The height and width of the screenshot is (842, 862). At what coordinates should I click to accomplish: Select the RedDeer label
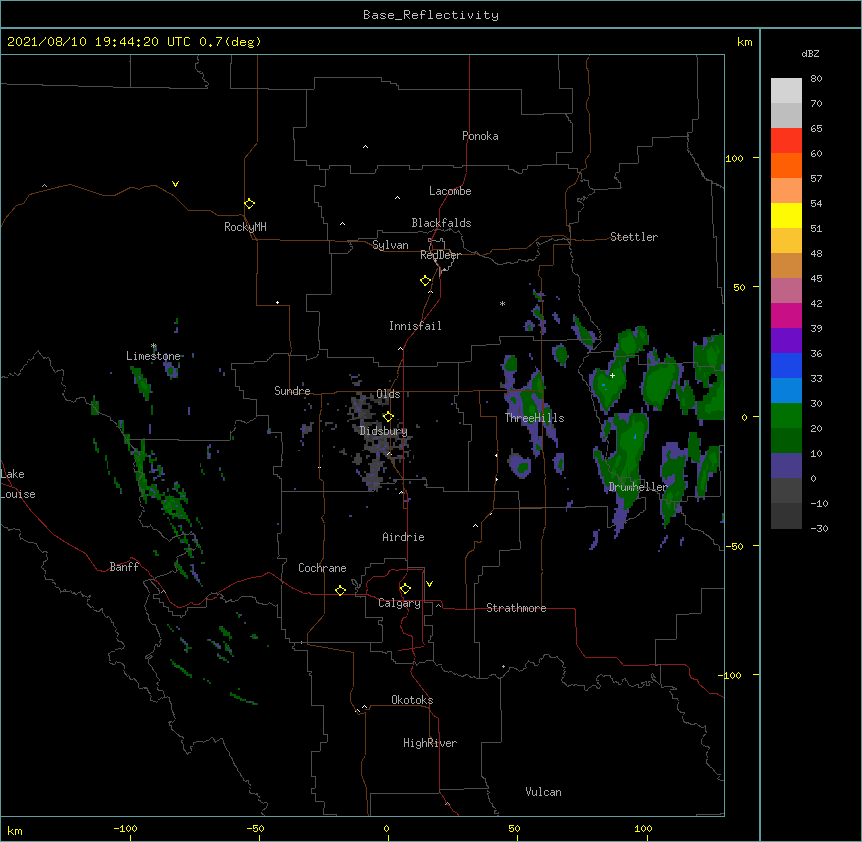click(440, 255)
